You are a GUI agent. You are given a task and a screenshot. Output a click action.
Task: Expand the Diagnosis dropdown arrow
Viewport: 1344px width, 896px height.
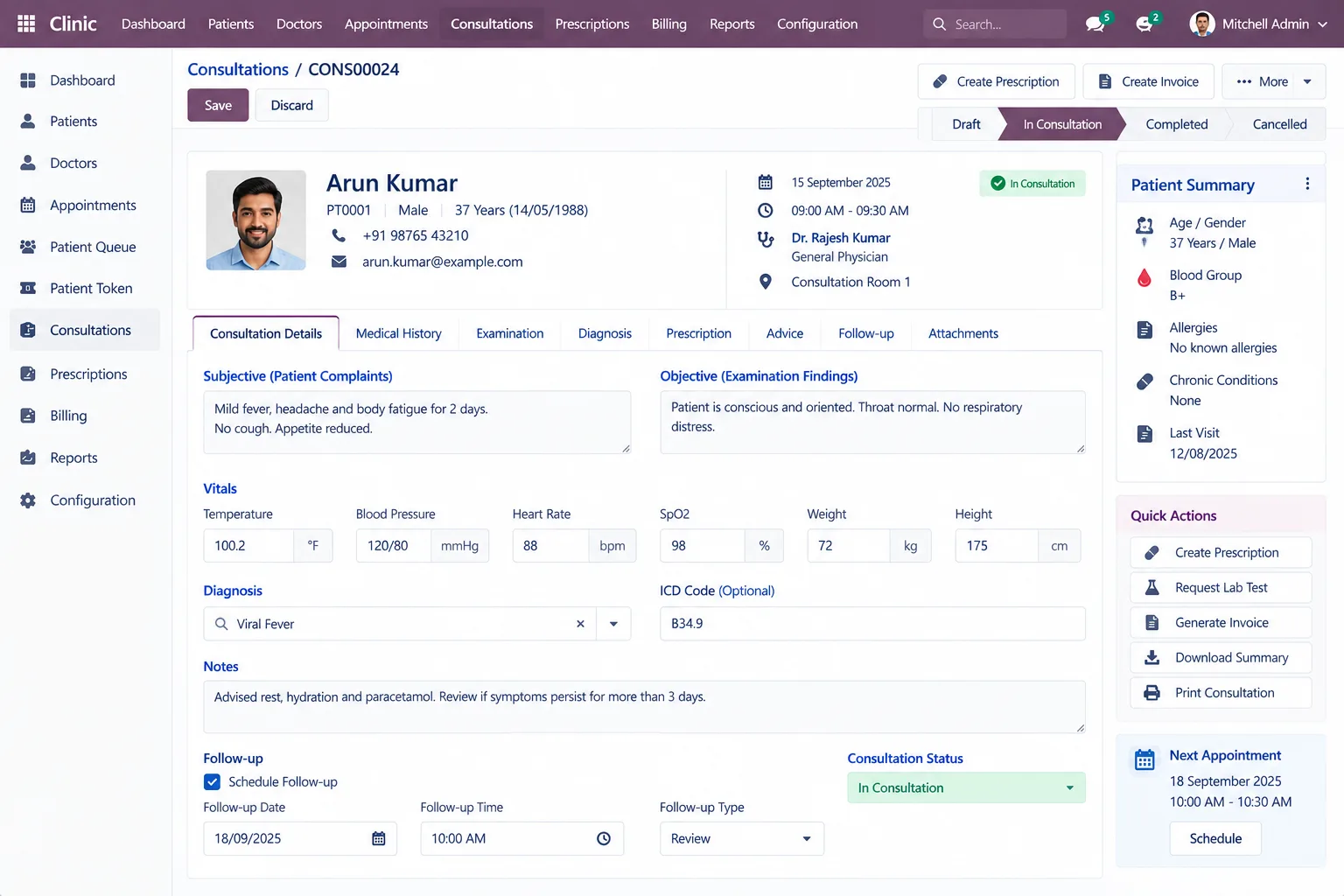[613, 624]
